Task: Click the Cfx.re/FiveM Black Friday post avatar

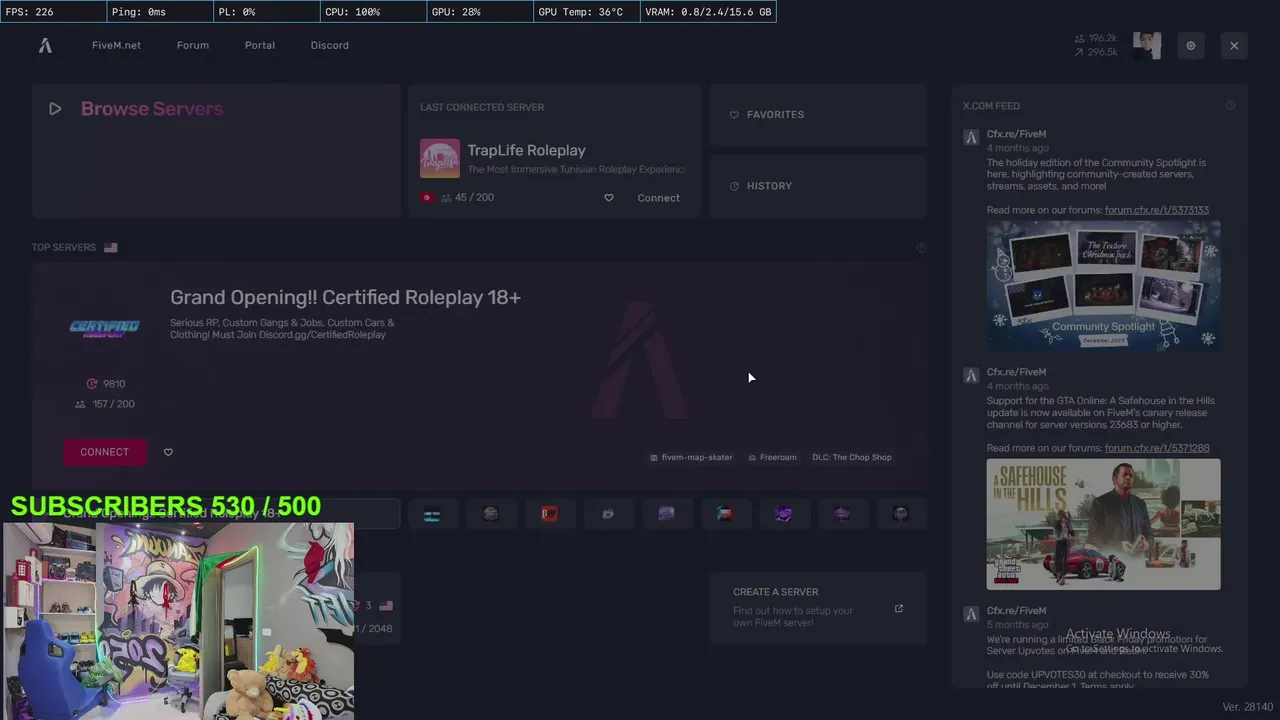Action: coord(971,614)
